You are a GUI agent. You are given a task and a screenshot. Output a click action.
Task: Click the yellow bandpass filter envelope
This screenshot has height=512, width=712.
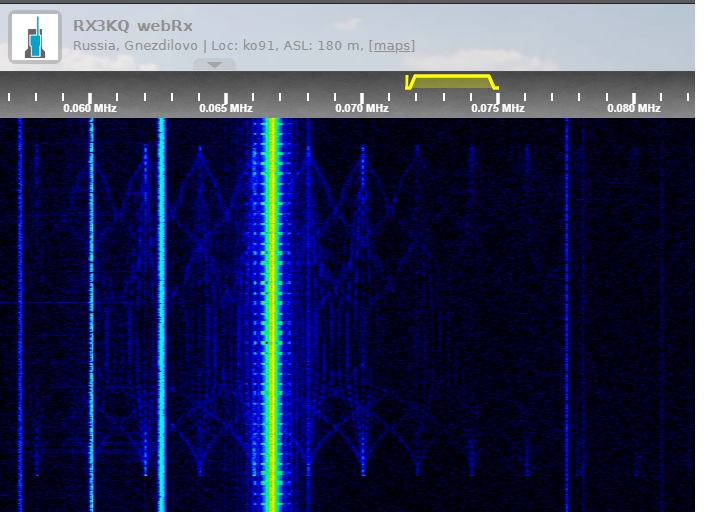pos(452,82)
